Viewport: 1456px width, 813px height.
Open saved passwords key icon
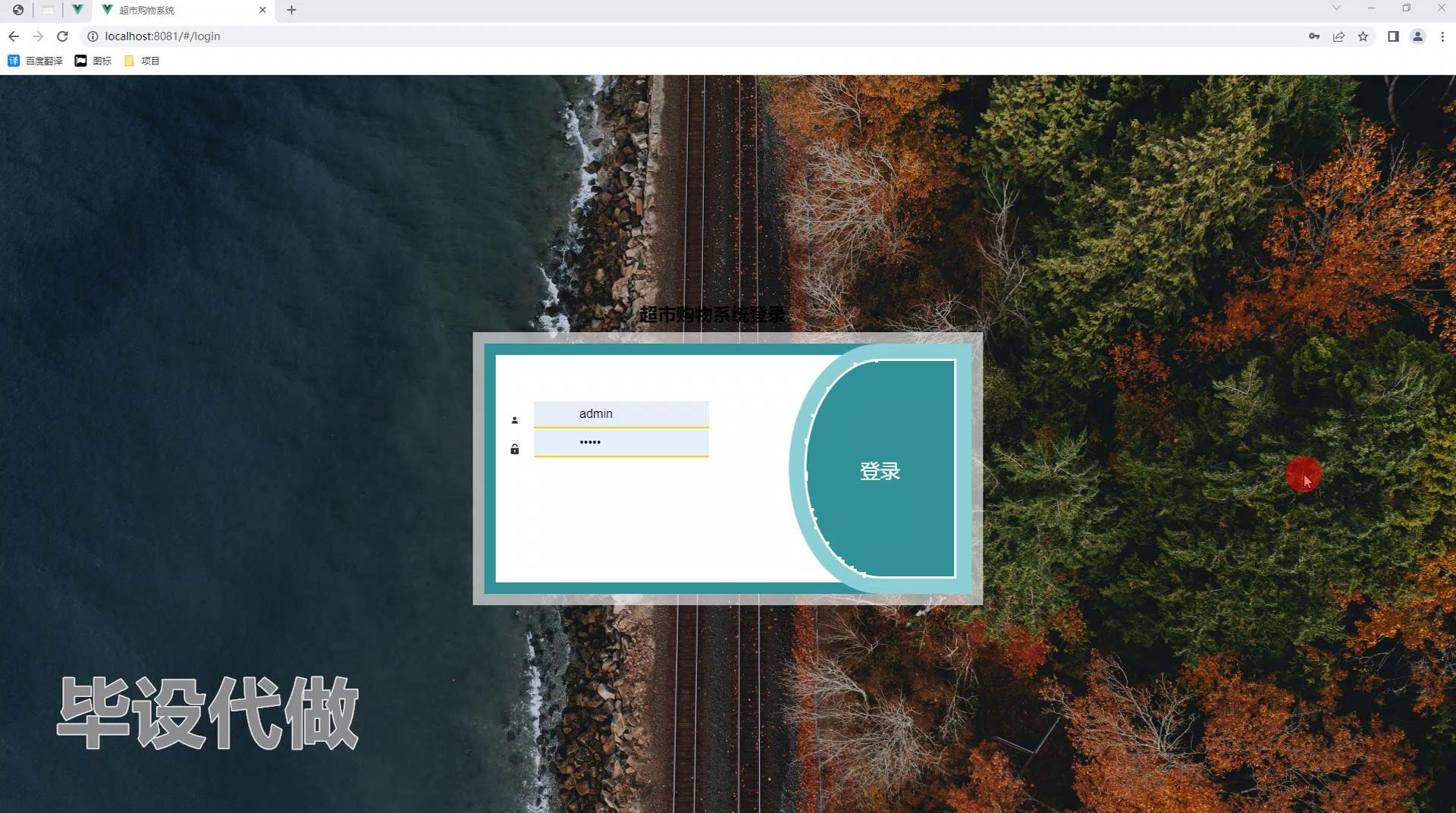click(x=1314, y=36)
